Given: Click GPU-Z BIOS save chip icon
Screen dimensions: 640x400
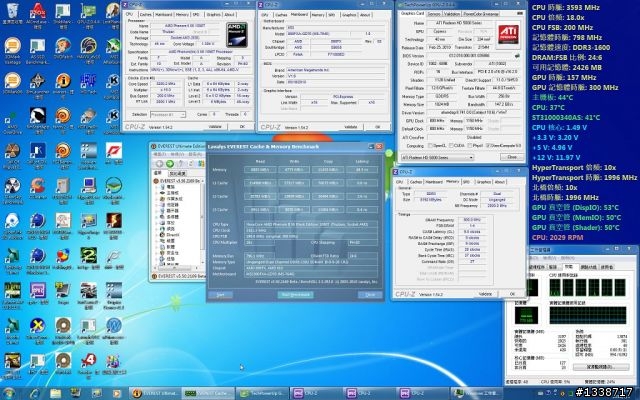Looking at the screenshot, I should tap(518, 56).
